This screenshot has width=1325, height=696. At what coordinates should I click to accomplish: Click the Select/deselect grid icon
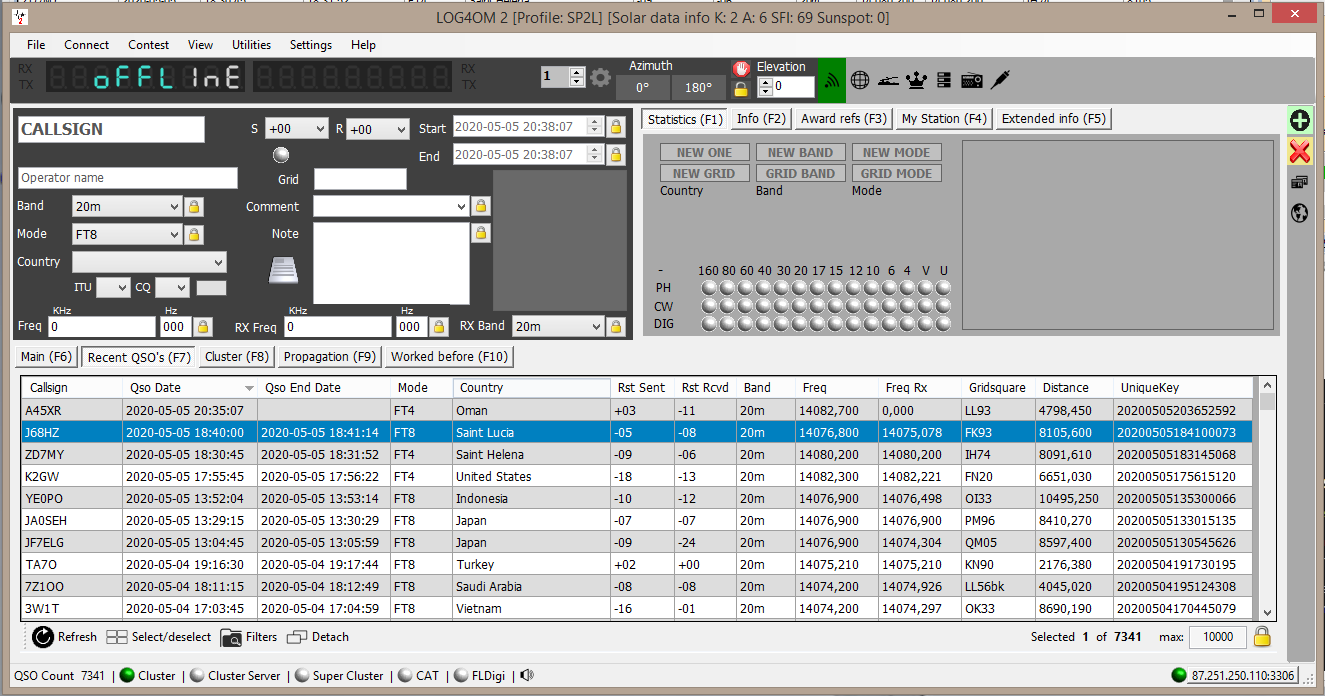click(x=117, y=637)
